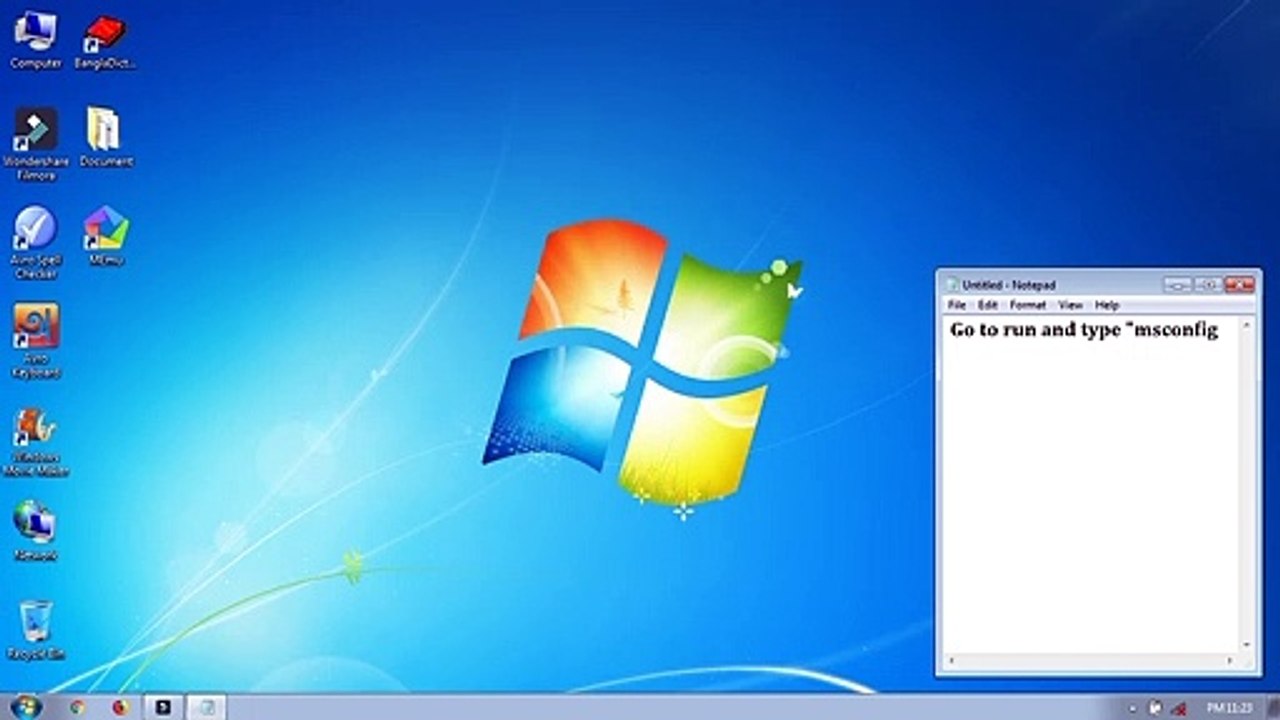1280x720 pixels.
Task: Open the Edit menu in Notepad
Action: click(x=988, y=305)
